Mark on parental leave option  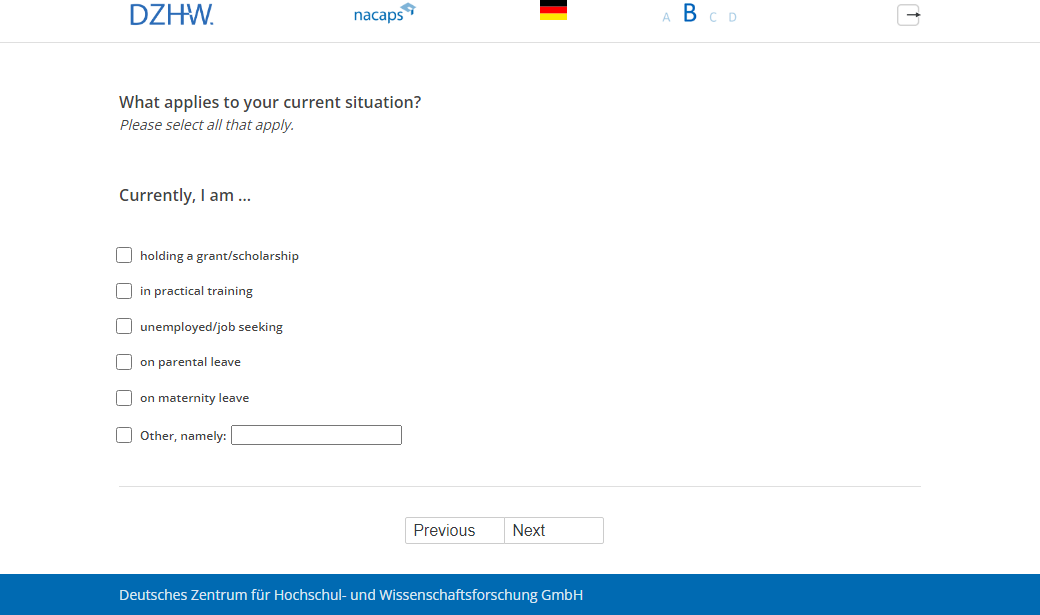124,362
